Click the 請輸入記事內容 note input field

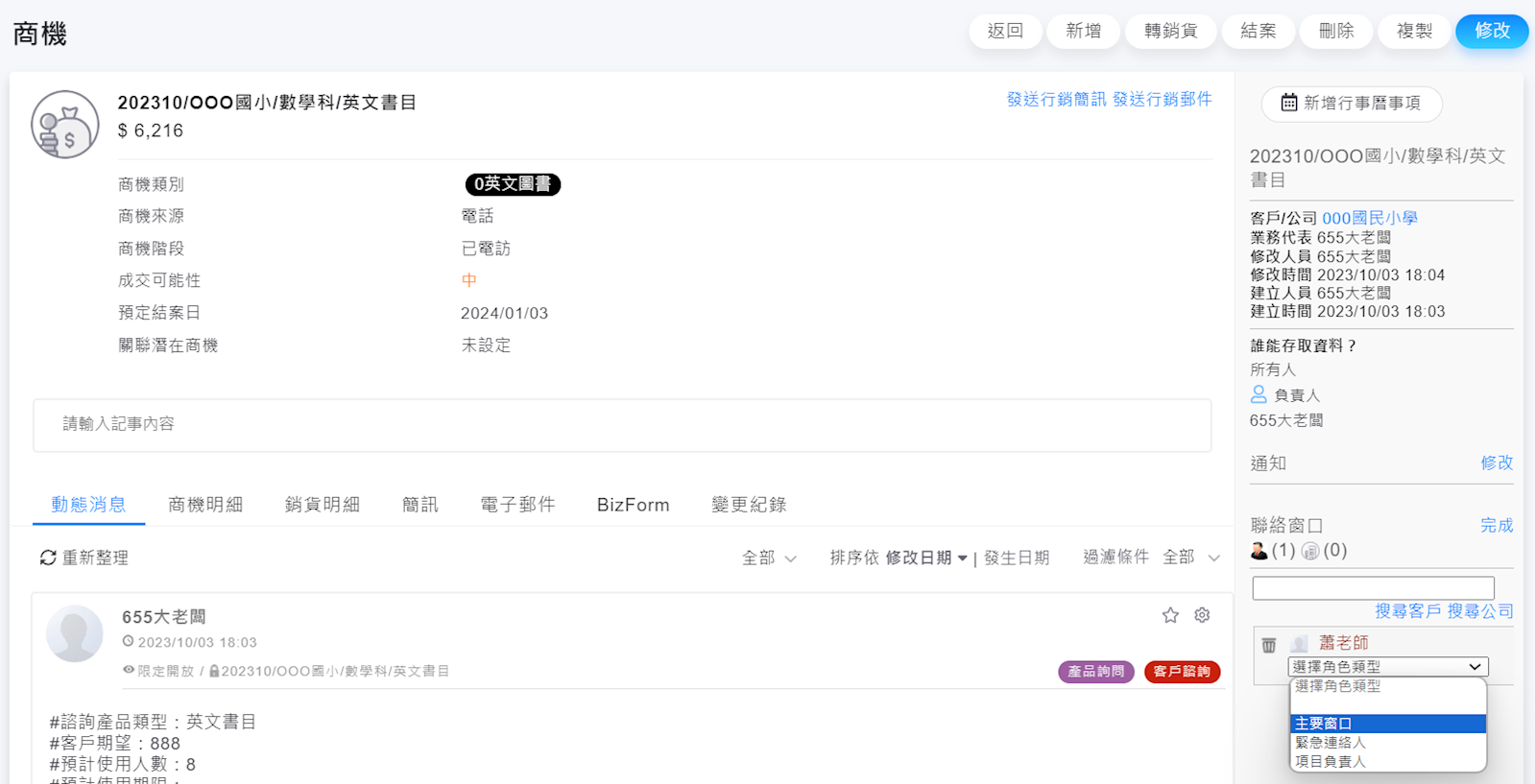[622, 424]
